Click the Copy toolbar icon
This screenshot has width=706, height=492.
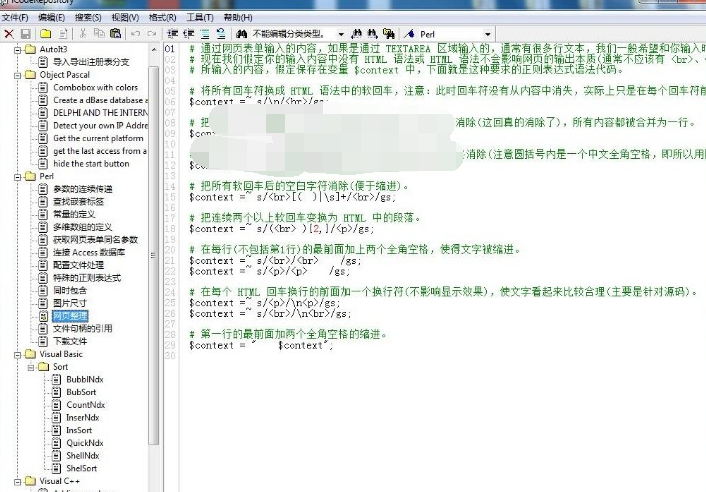click(99, 33)
